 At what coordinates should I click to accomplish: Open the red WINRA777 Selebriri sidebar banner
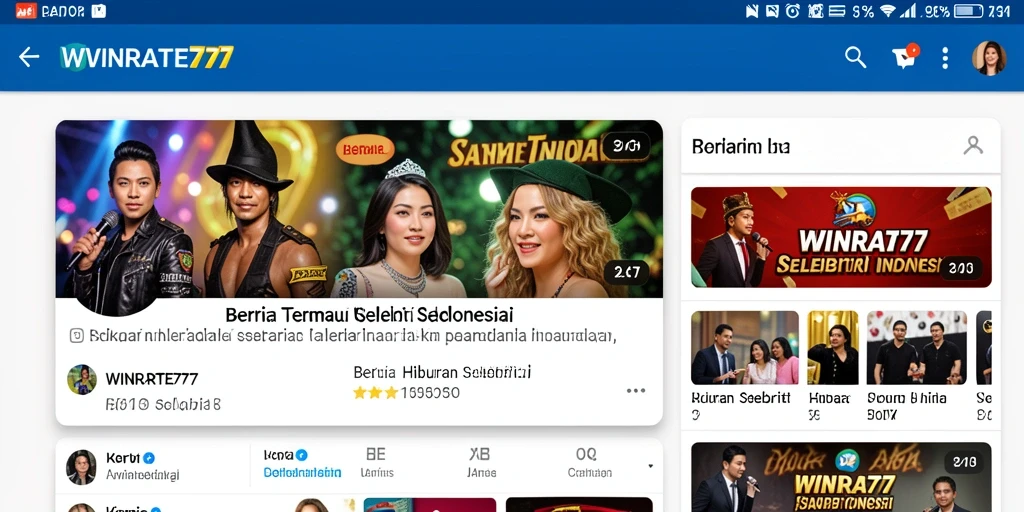point(841,237)
